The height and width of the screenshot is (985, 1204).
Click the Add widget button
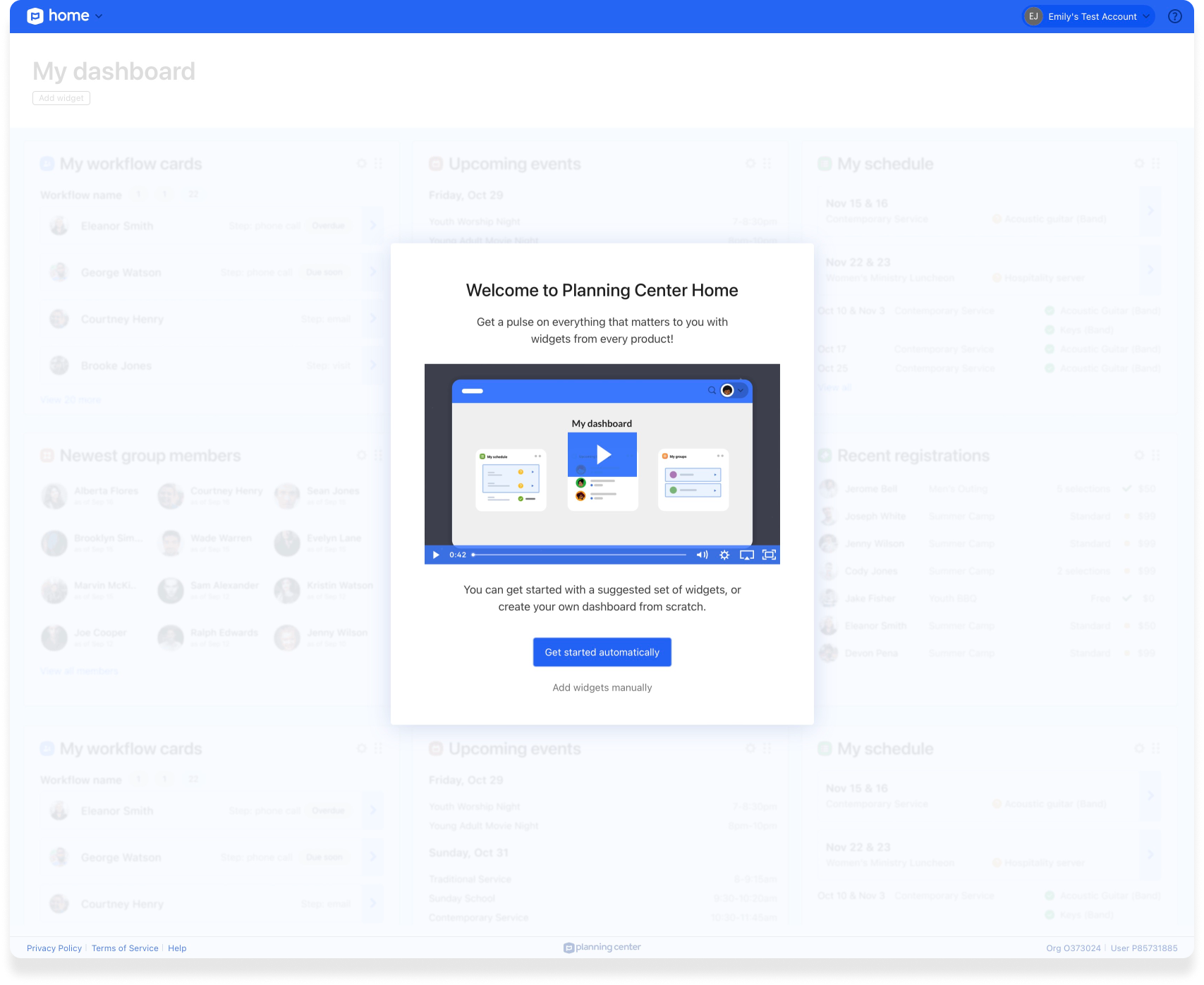click(x=61, y=98)
